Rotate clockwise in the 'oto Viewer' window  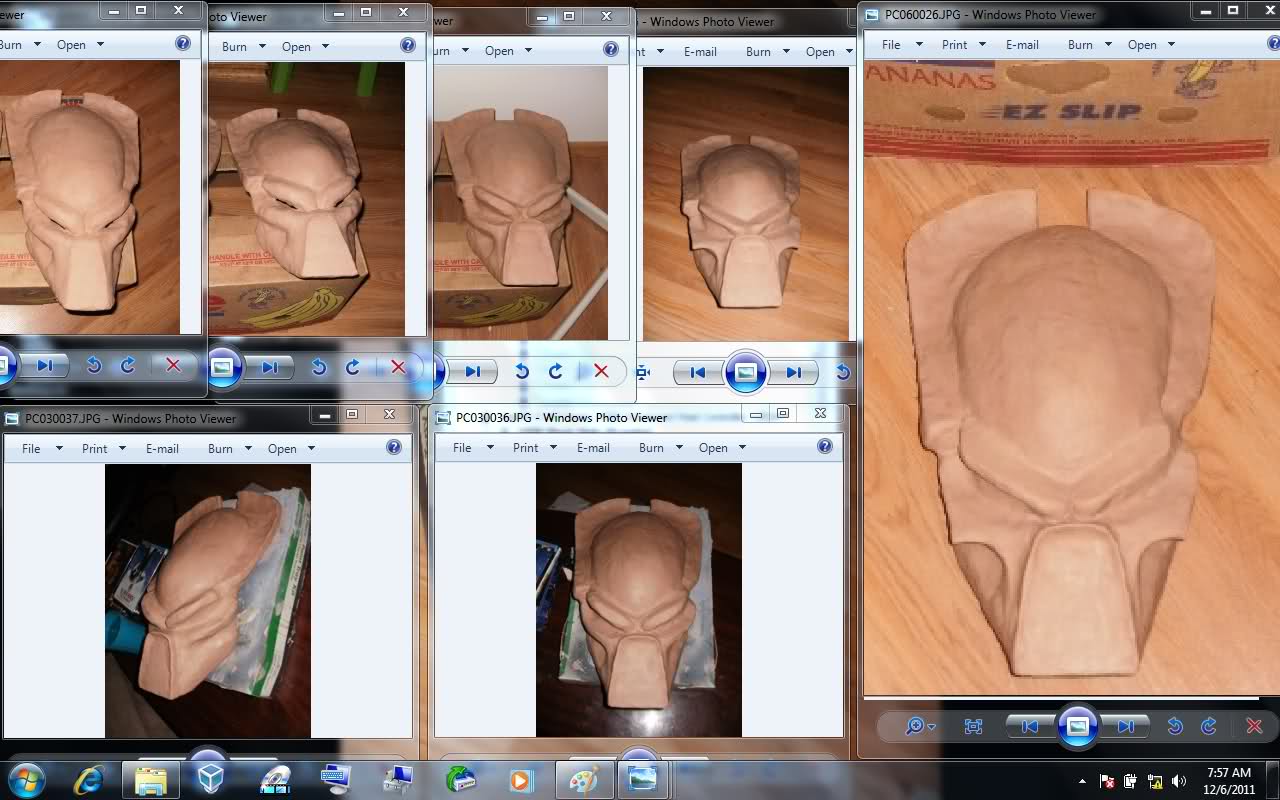point(353,367)
